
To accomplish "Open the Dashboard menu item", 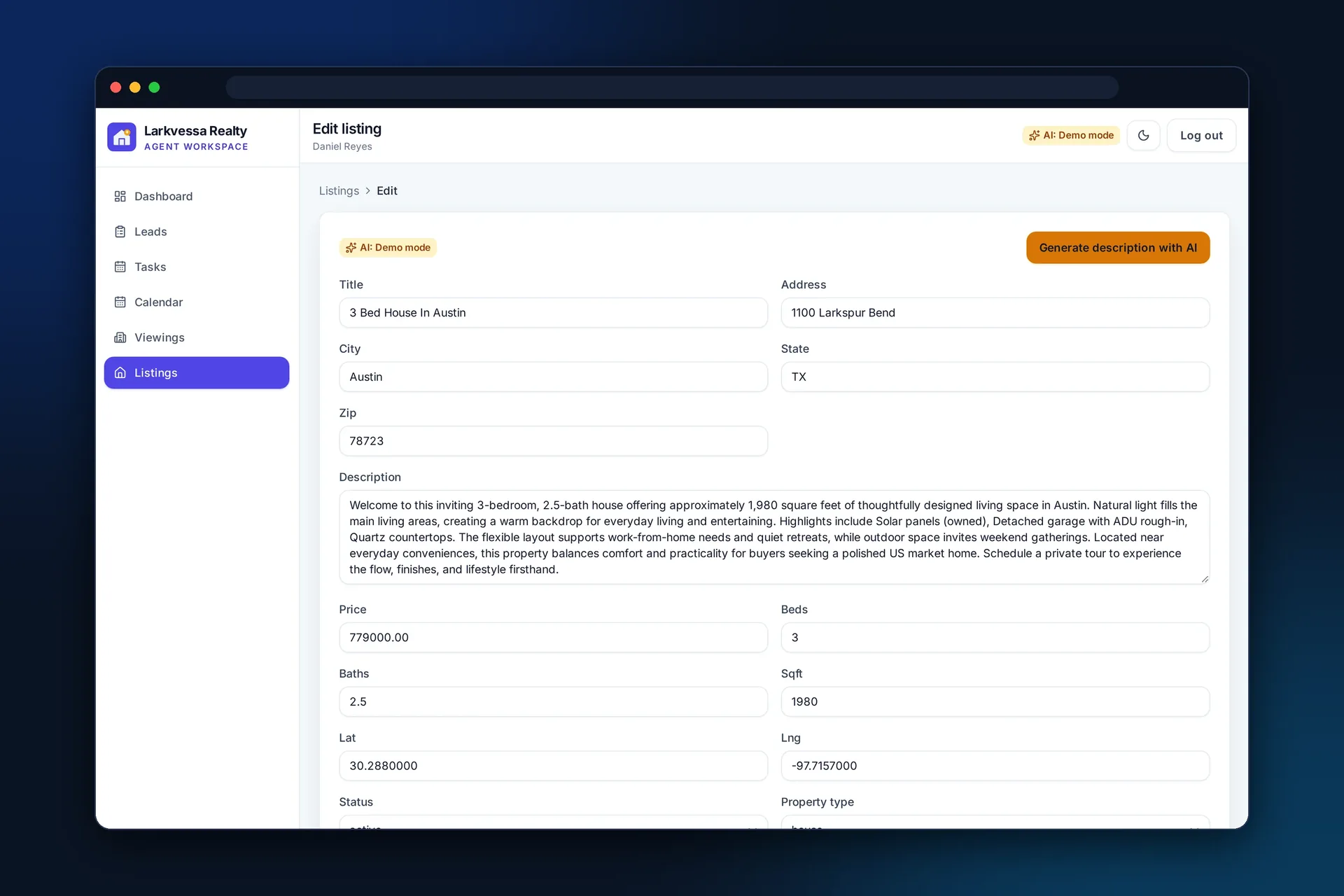I will [x=197, y=197].
